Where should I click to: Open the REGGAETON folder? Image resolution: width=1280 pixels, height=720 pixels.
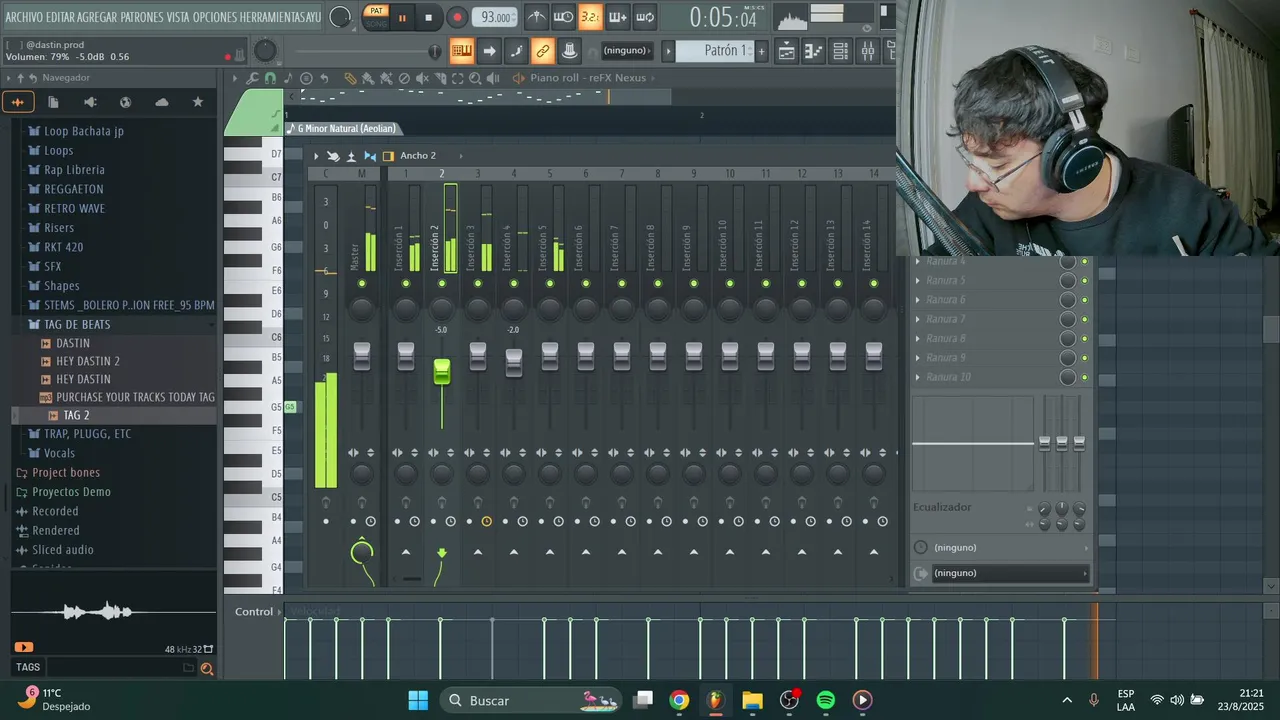coord(73,189)
